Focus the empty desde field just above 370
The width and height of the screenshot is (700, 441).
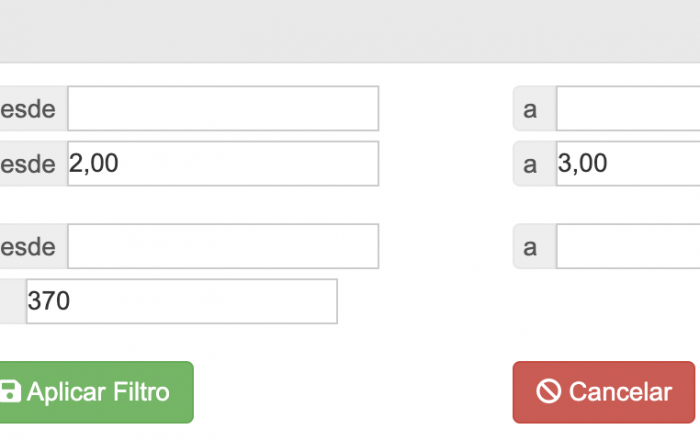tap(223, 246)
